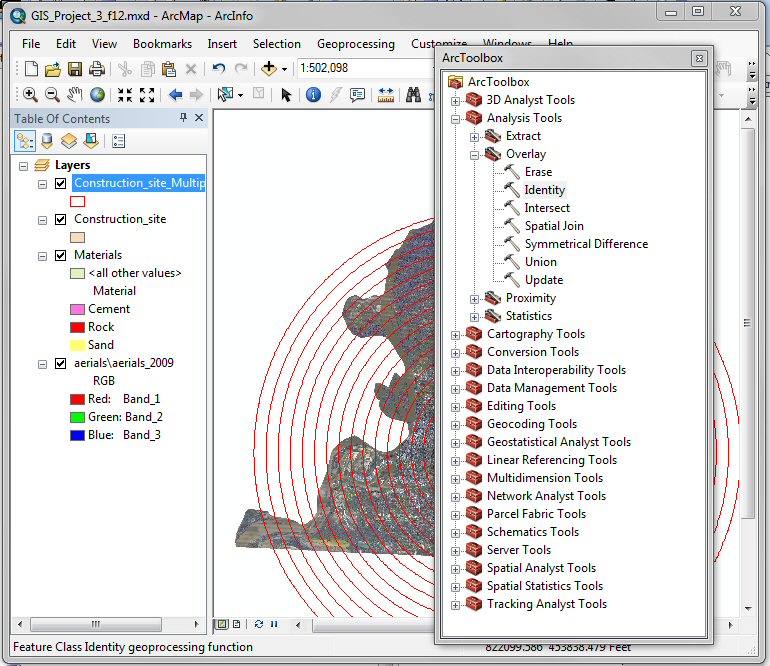The height and width of the screenshot is (666, 770).
Task: Click the Refresh map button
Action: coord(259,624)
